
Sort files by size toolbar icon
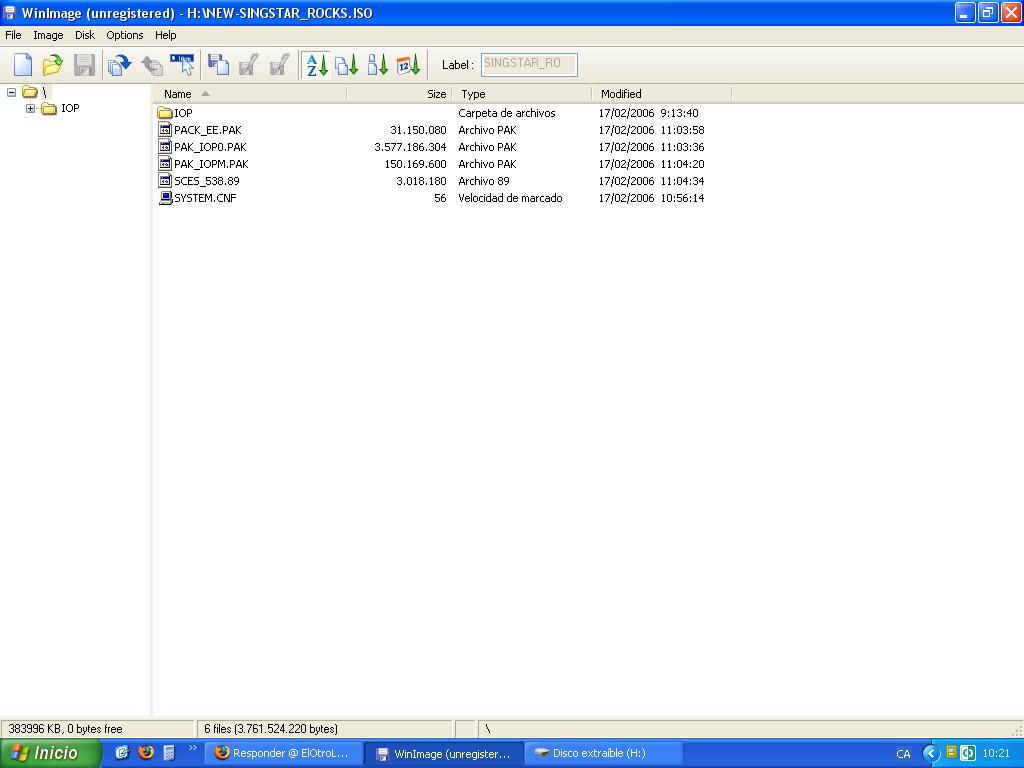click(x=377, y=65)
